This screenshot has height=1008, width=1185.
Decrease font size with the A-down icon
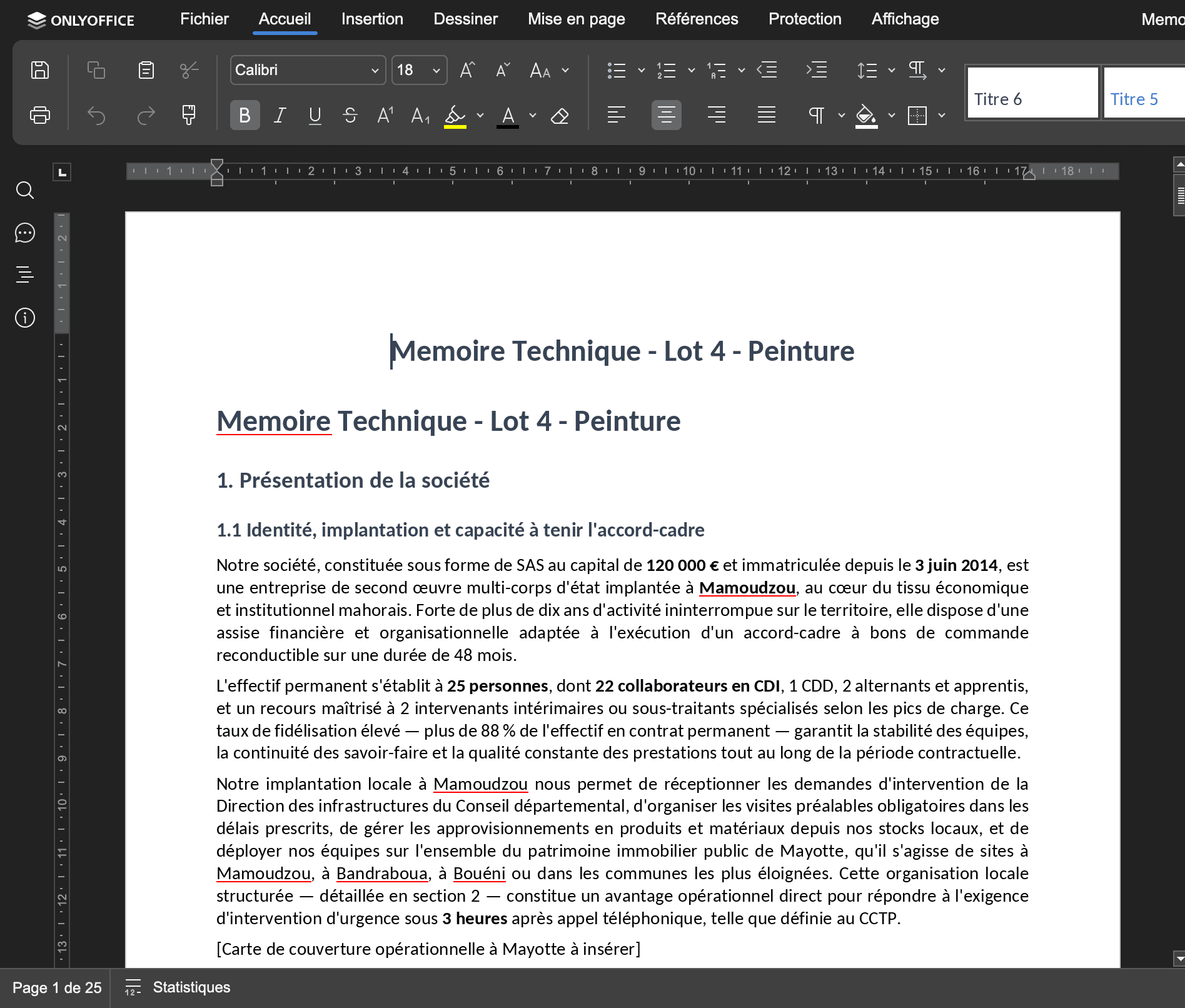503,70
